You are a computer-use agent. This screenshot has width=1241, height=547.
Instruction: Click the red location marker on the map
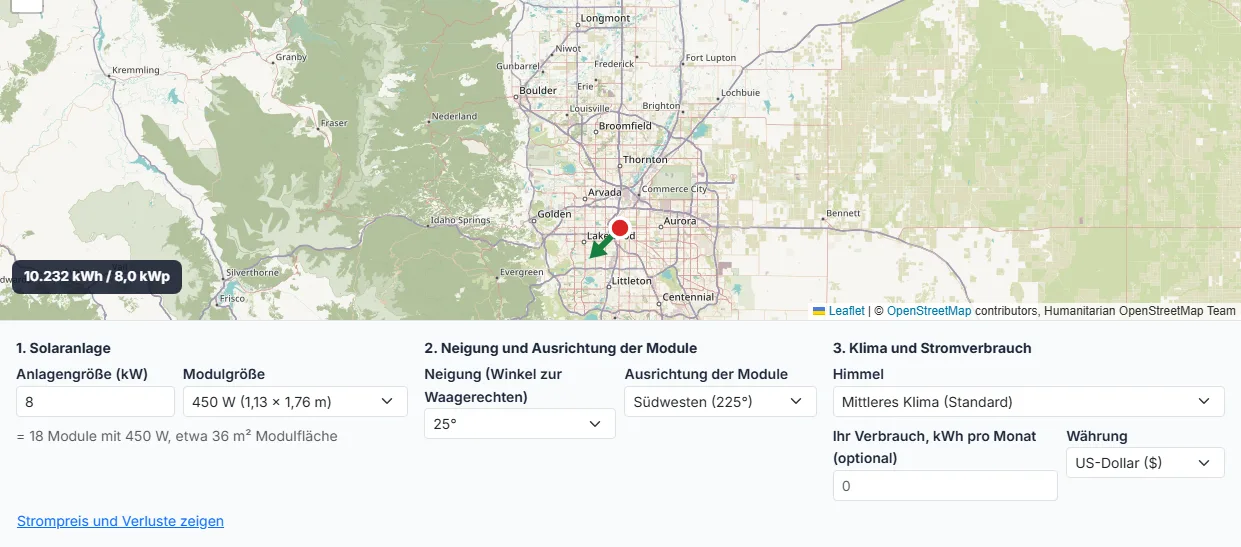tap(620, 227)
